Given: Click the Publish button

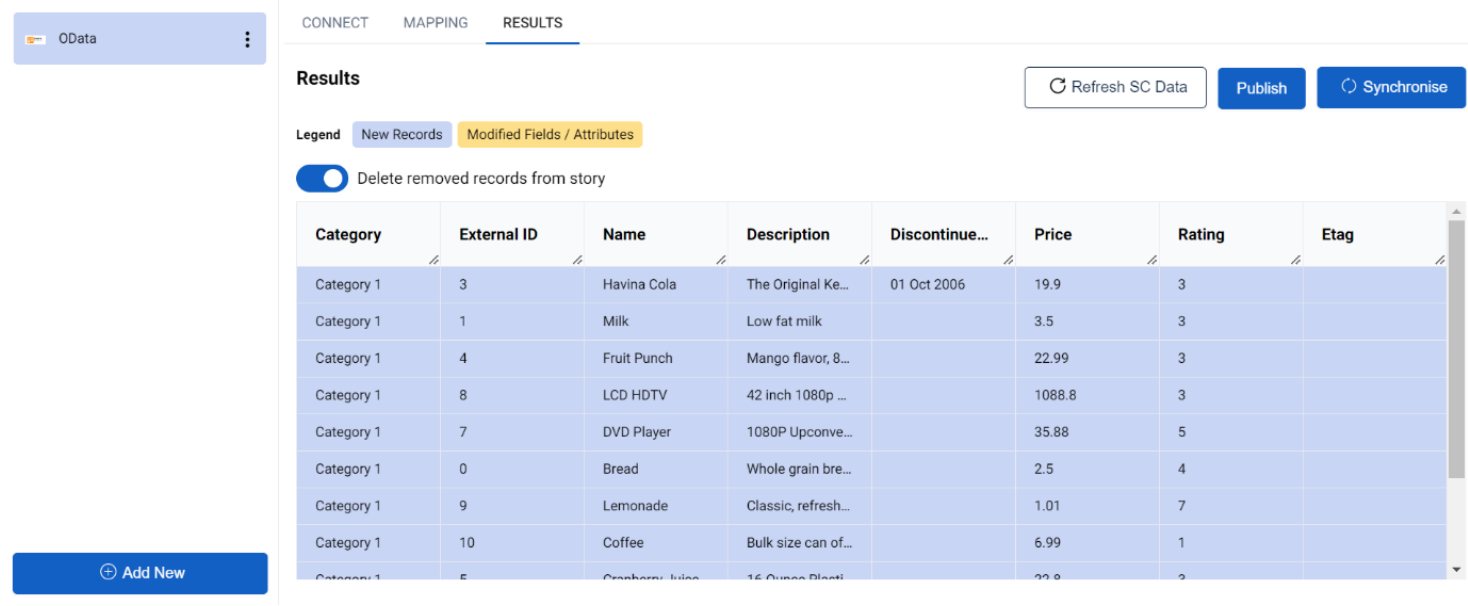Looking at the screenshot, I should [1261, 88].
